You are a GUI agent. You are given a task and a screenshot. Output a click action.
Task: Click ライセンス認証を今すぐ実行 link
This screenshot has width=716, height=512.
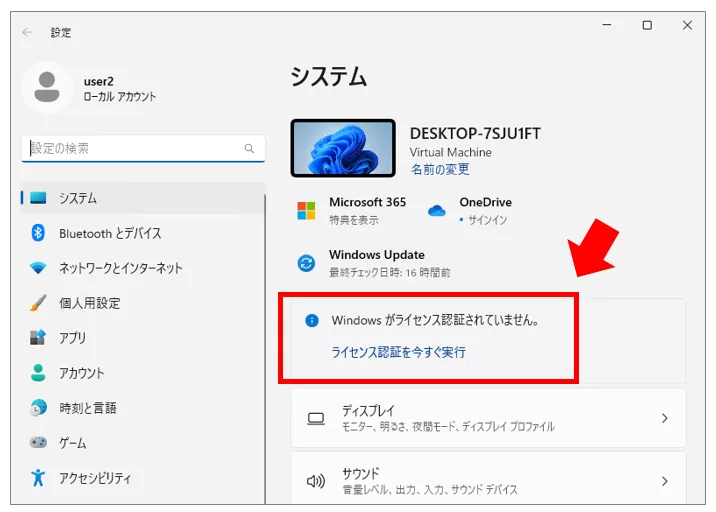(398, 352)
